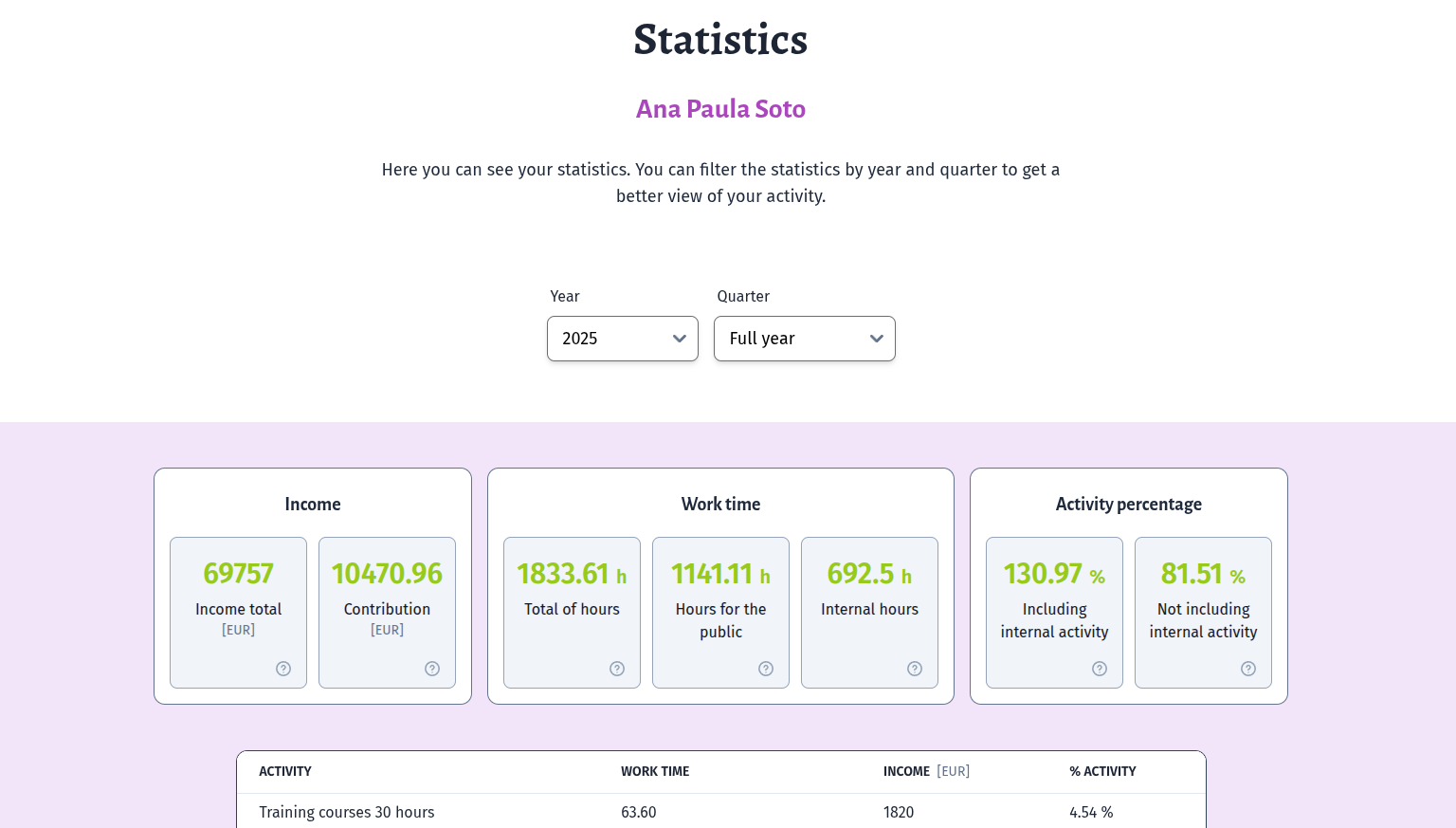1456x828 pixels.
Task: Click the Year dropdown chevron arrow
Action: (x=679, y=339)
